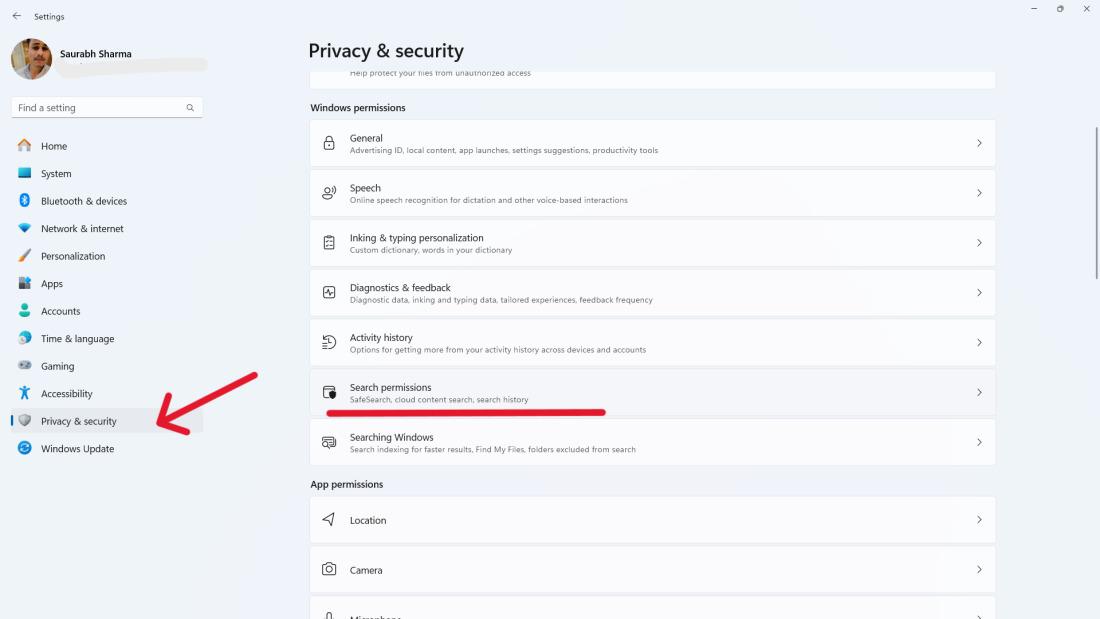Expand Search permissions chevron arrow
This screenshot has width=1100, height=619.
tap(979, 393)
